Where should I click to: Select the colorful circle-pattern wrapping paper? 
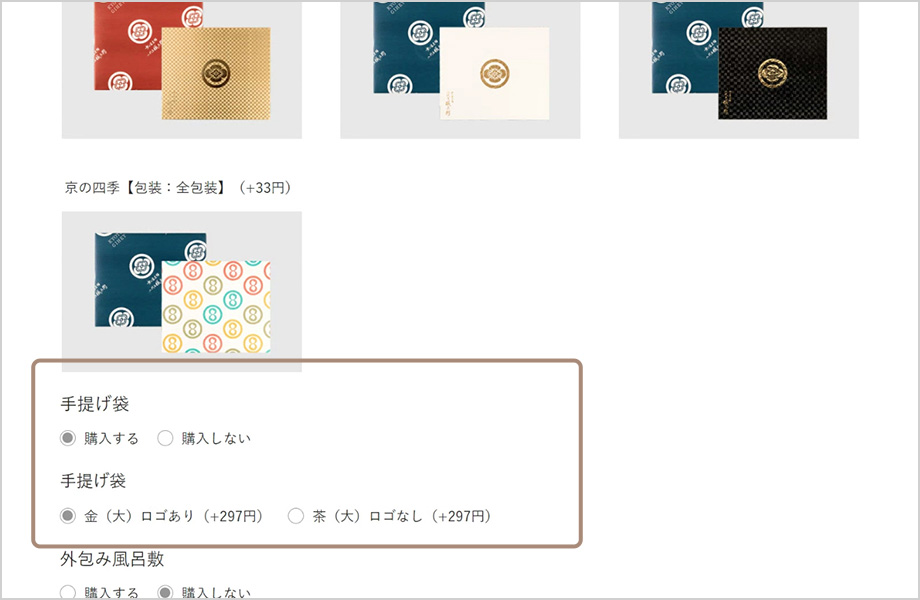pyautogui.click(x=216, y=307)
